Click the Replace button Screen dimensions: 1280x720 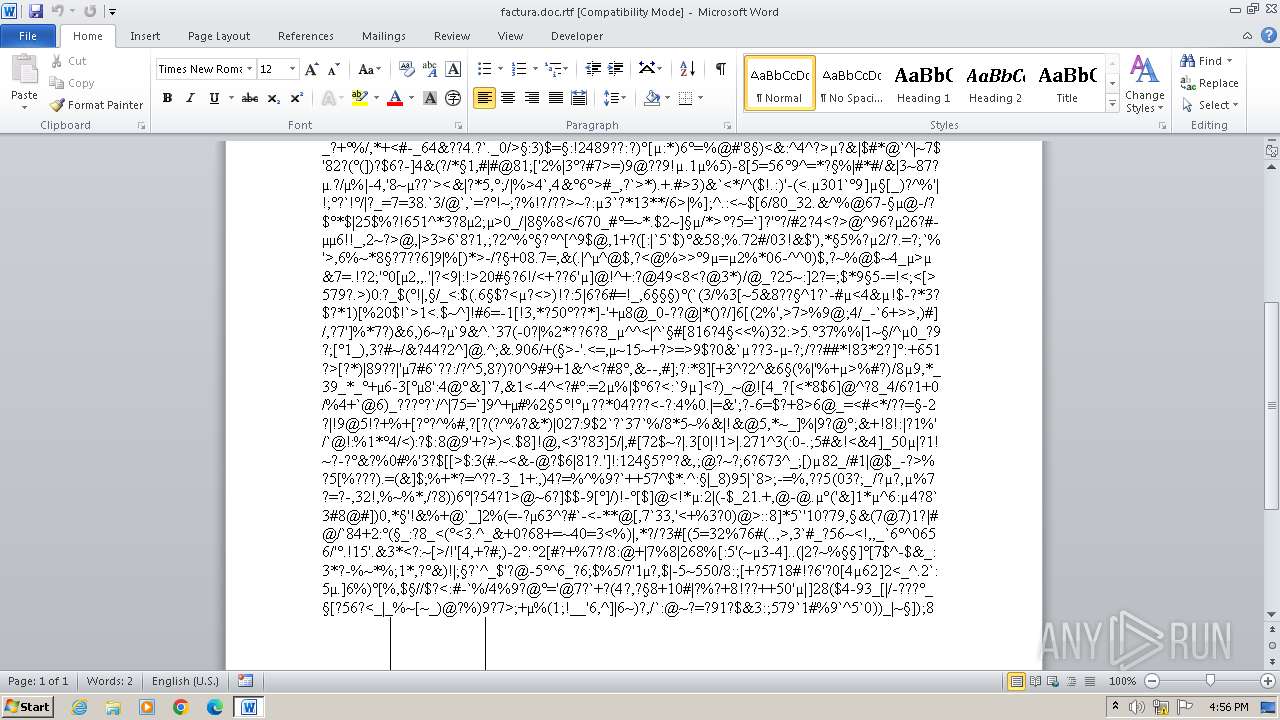[x=1209, y=83]
